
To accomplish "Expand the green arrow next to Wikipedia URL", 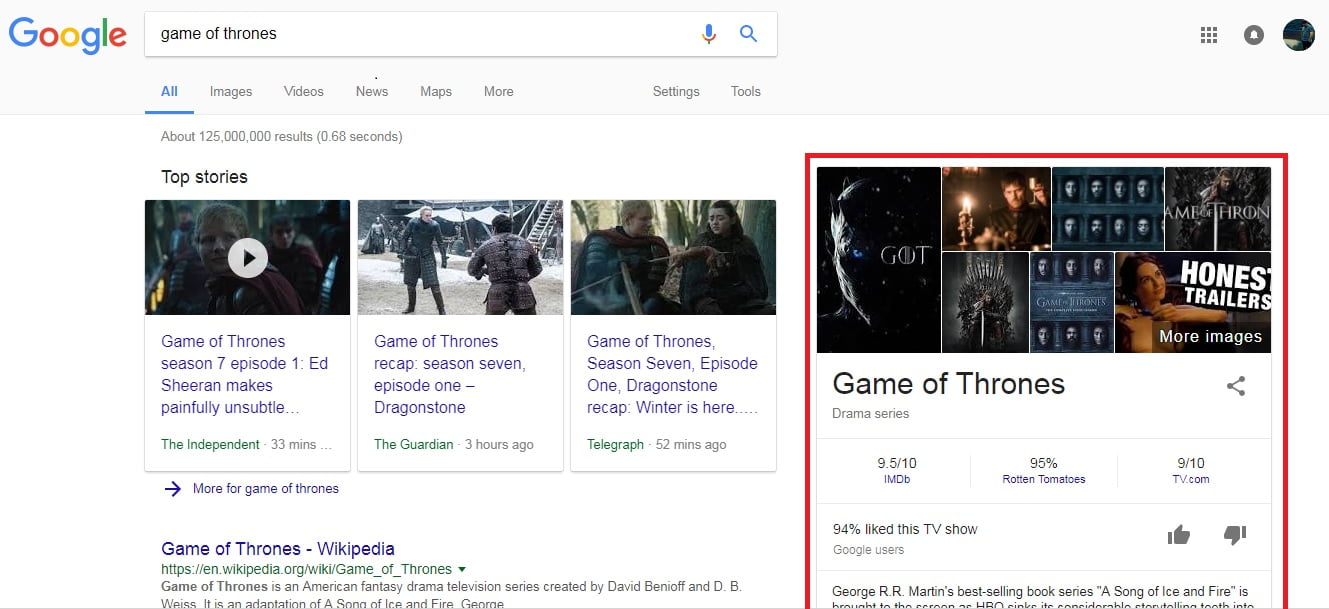I will pyautogui.click(x=461, y=569).
